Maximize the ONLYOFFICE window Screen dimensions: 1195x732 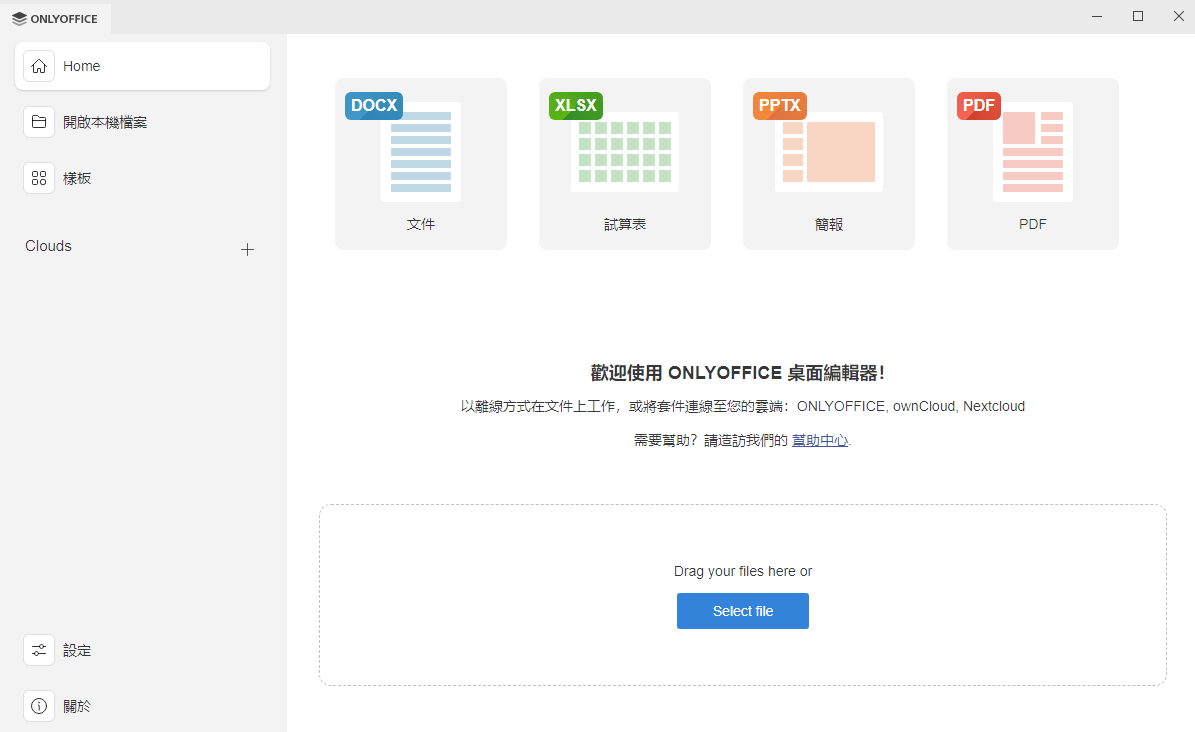click(x=1138, y=16)
